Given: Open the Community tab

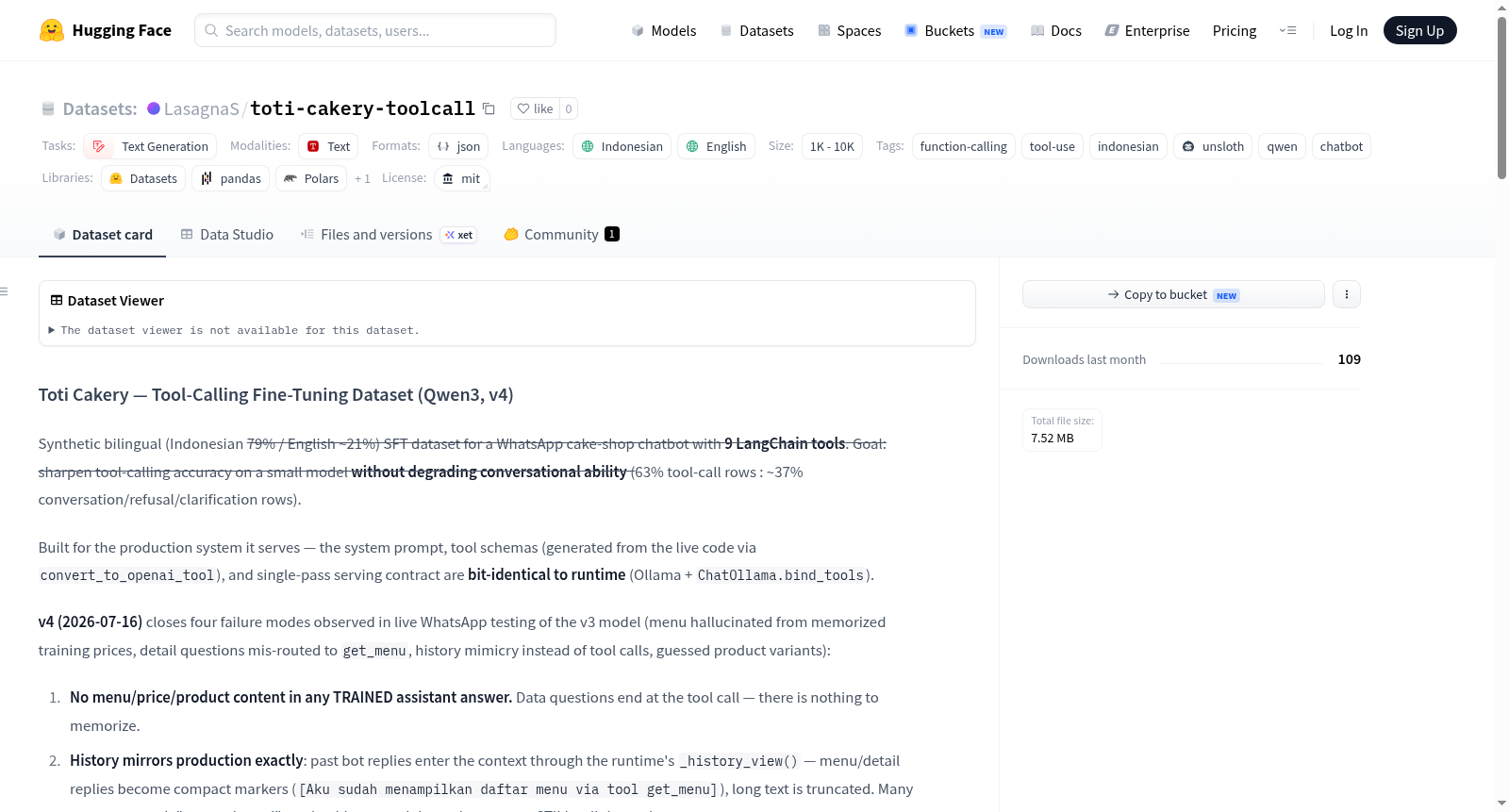Looking at the screenshot, I should 562,235.
